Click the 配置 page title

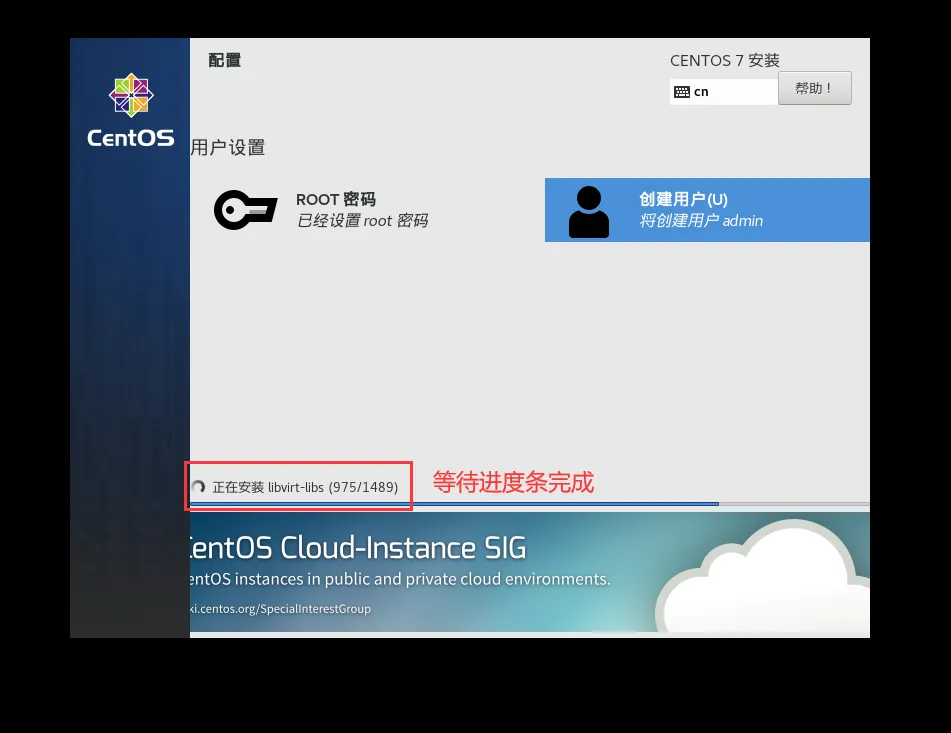coord(224,60)
